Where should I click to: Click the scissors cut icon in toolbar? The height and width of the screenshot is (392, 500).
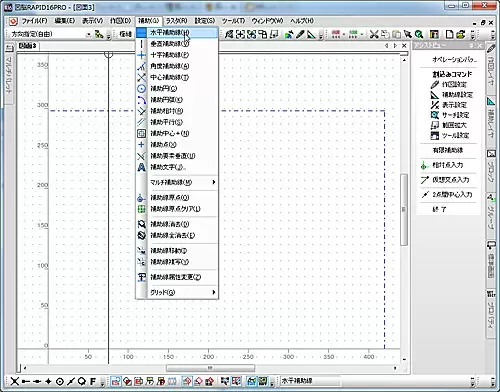pos(374,34)
